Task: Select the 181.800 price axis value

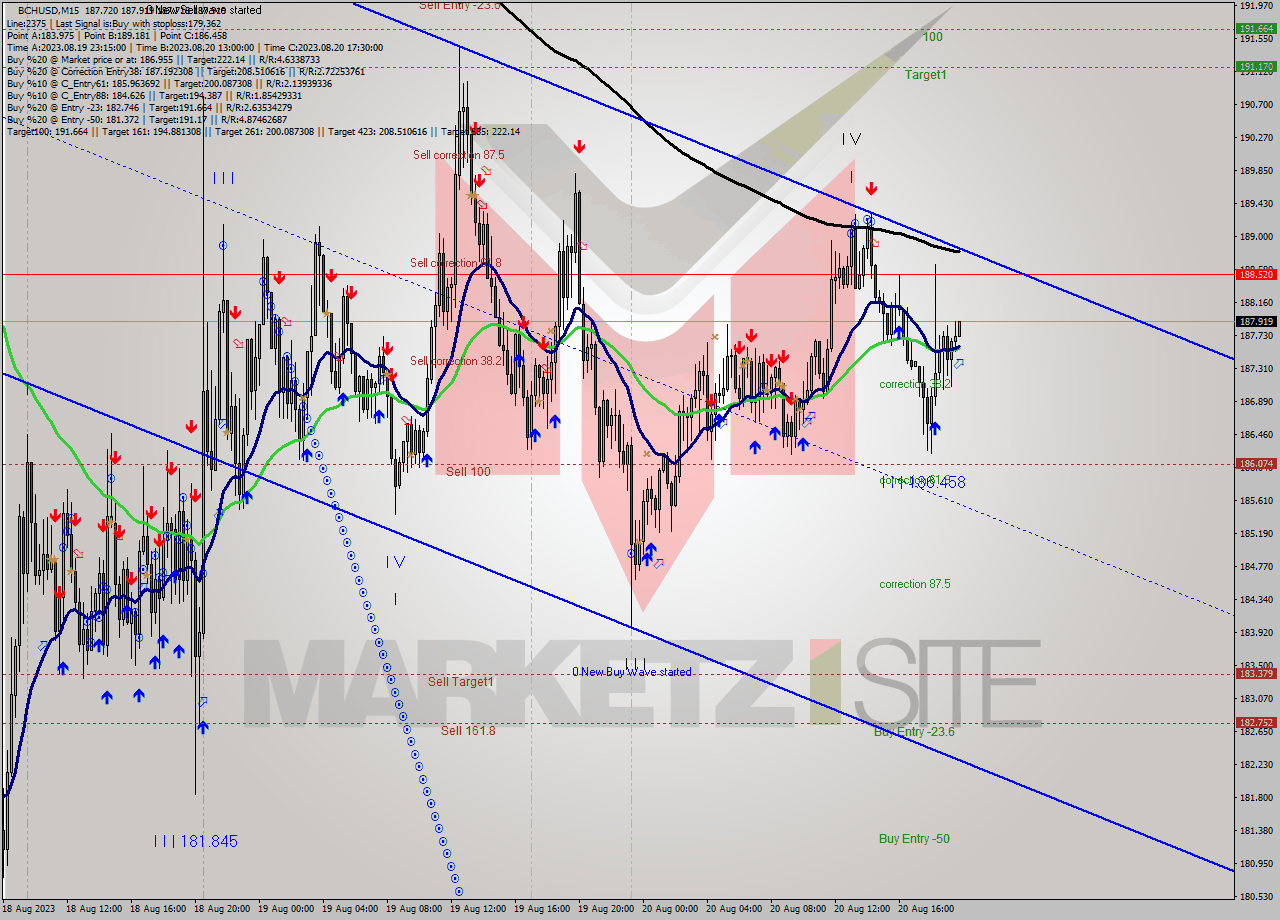Action: pos(1255,797)
